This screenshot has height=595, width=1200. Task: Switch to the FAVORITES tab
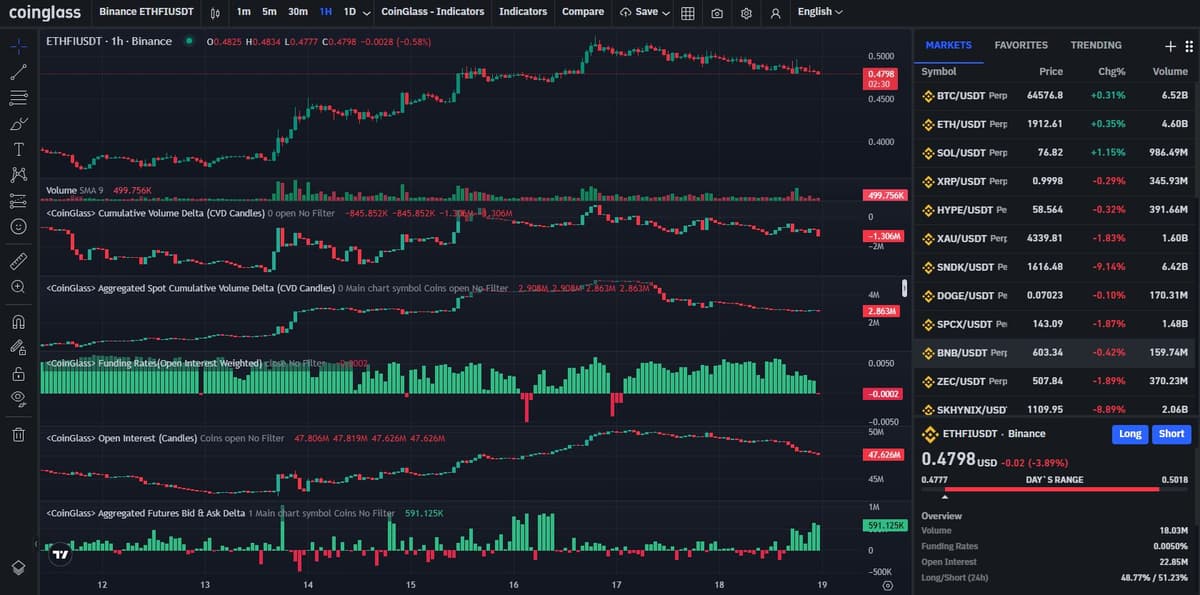coord(1021,45)
